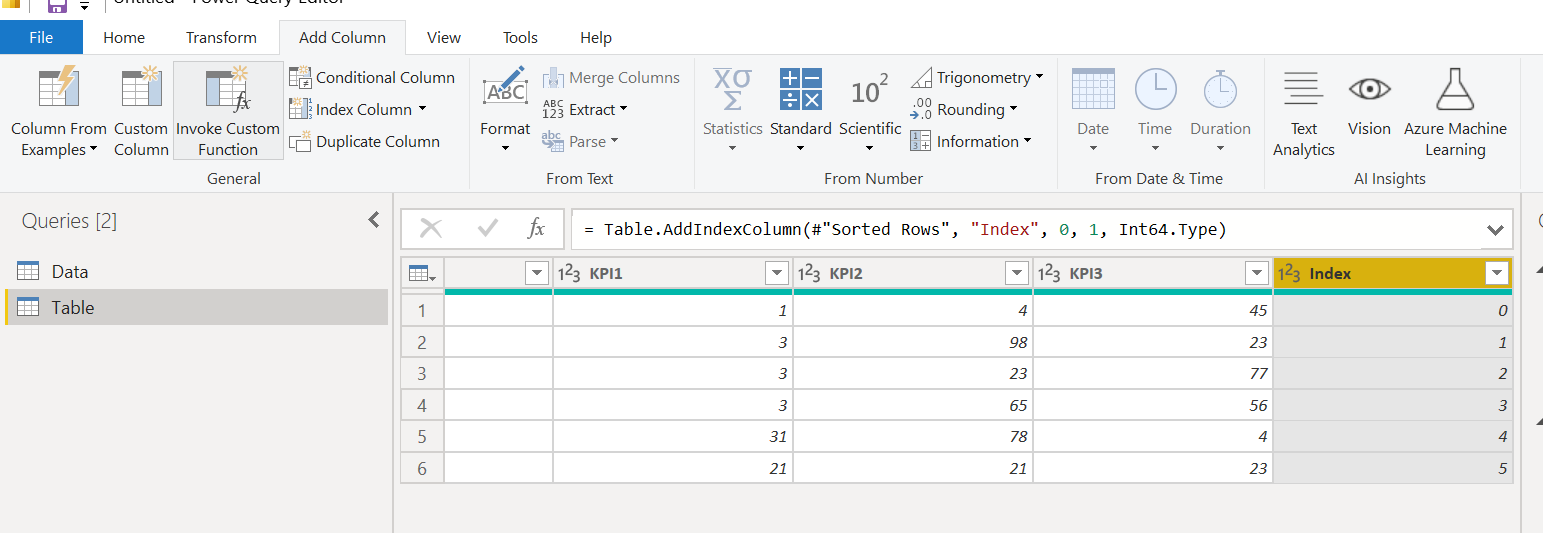The image size is (1543, 533).
Task: Expand the Column From Examples dropdown arrow
Action: pos(93,150)
